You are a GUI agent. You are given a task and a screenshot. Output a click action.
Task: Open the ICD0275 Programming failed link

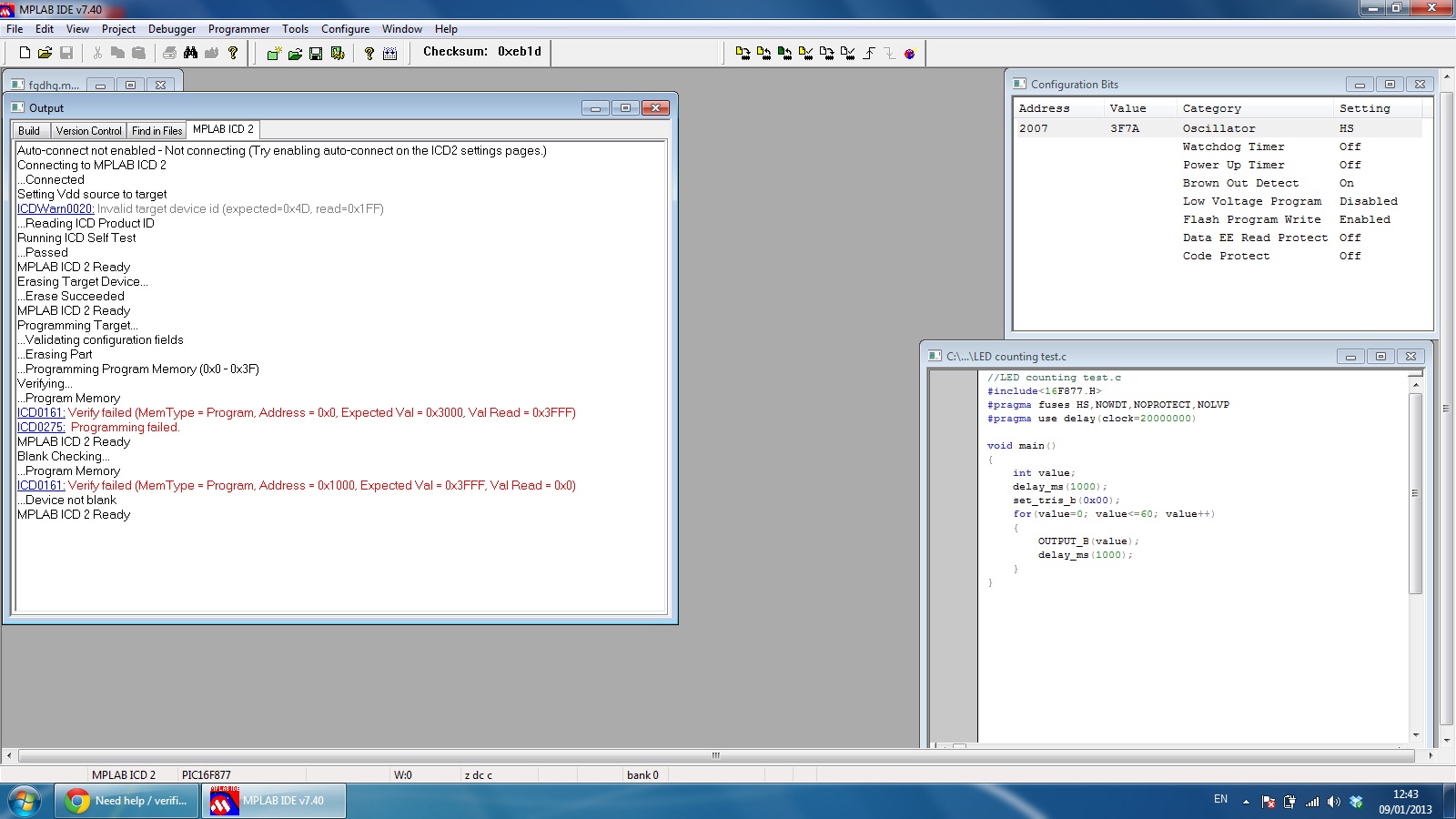click(x=41, y=427)
